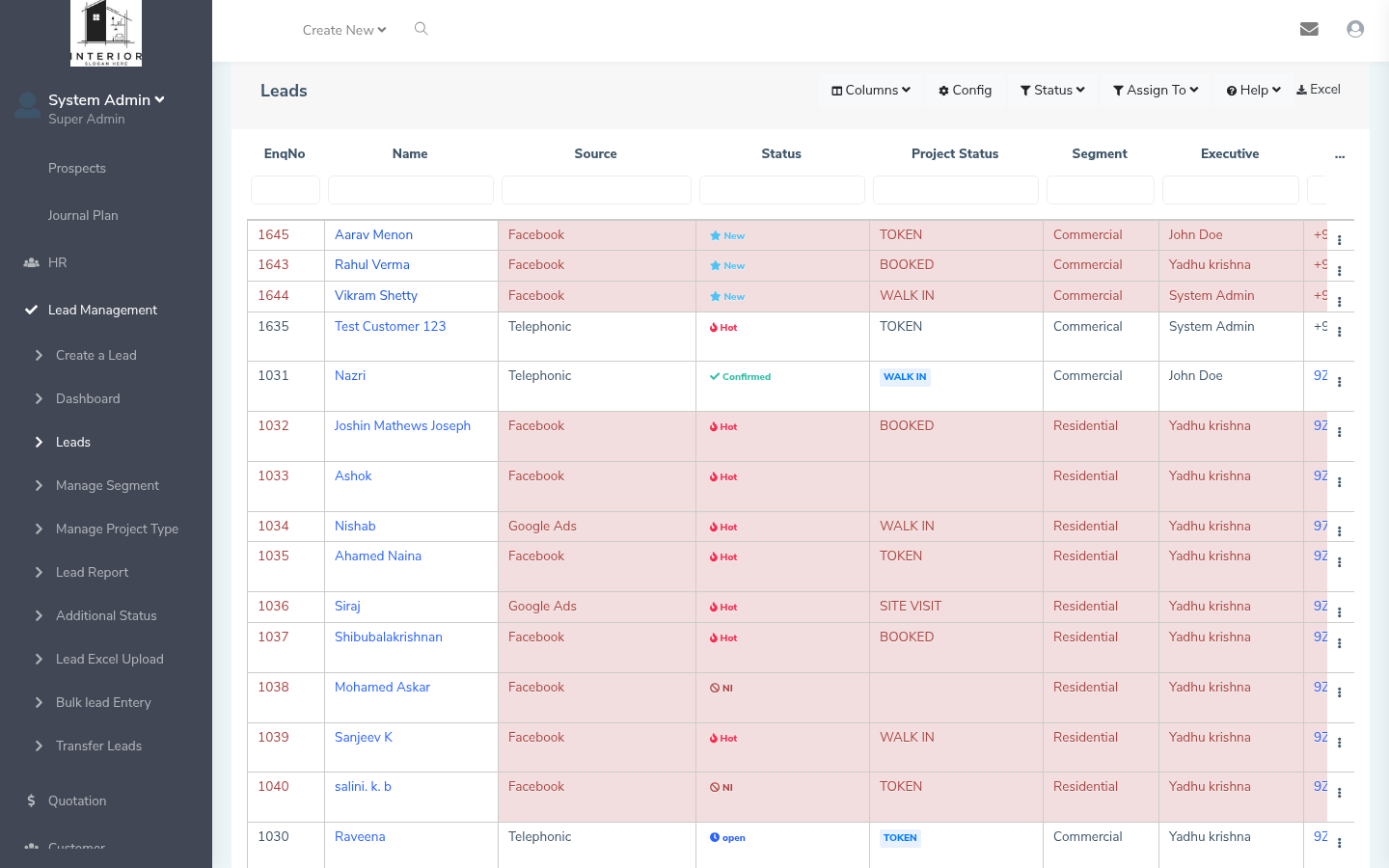Viewport: 1389px width, 868px height.
Task: Open Manage Segment in the sidebar
Action: tap(107, 485)
